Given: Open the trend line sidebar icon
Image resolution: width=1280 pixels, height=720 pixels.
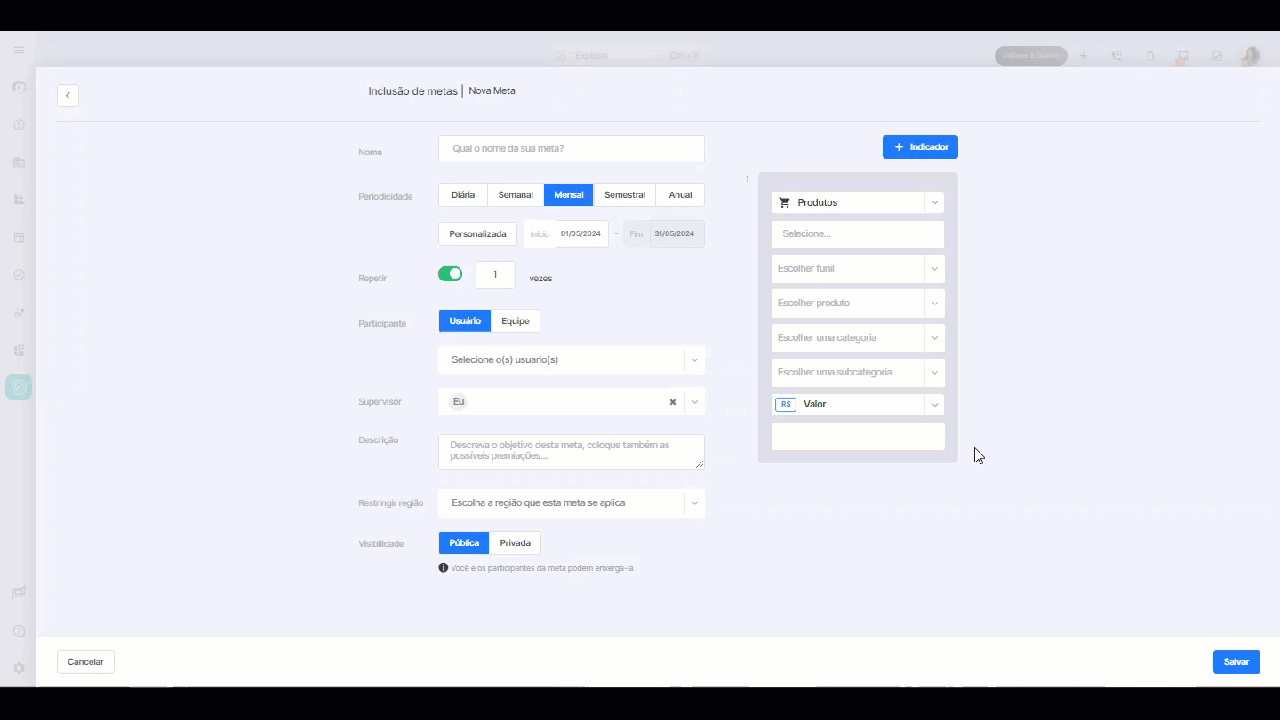Looking at the screenshot, I should pos(19,312).
